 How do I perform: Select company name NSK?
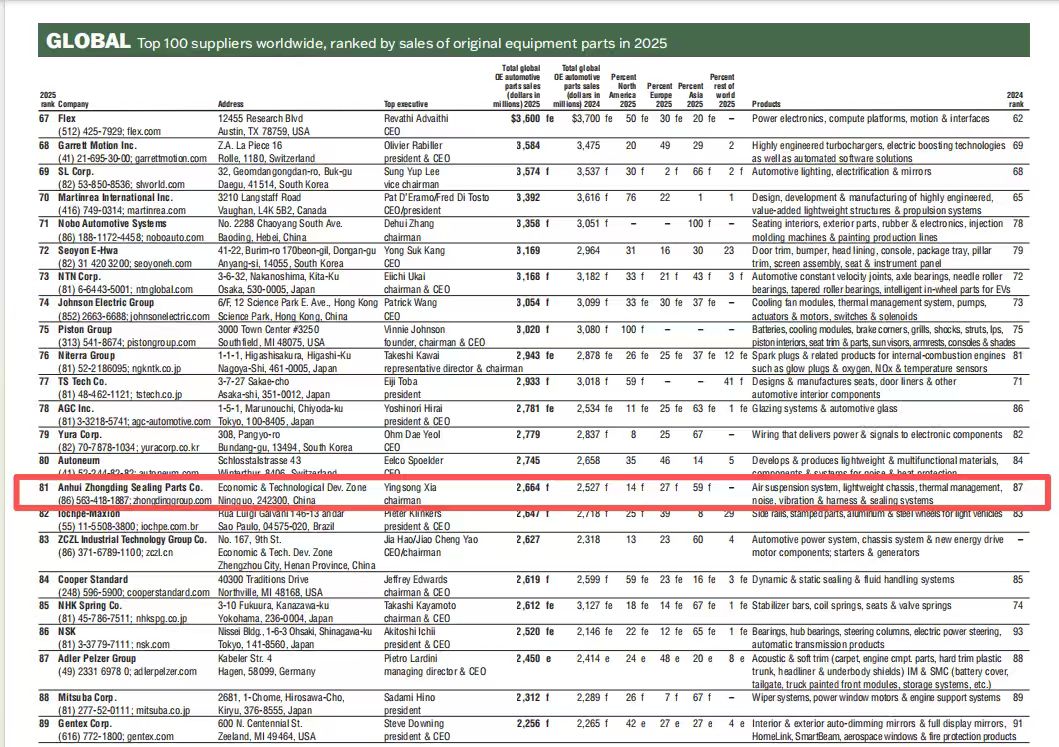point(67,632)
